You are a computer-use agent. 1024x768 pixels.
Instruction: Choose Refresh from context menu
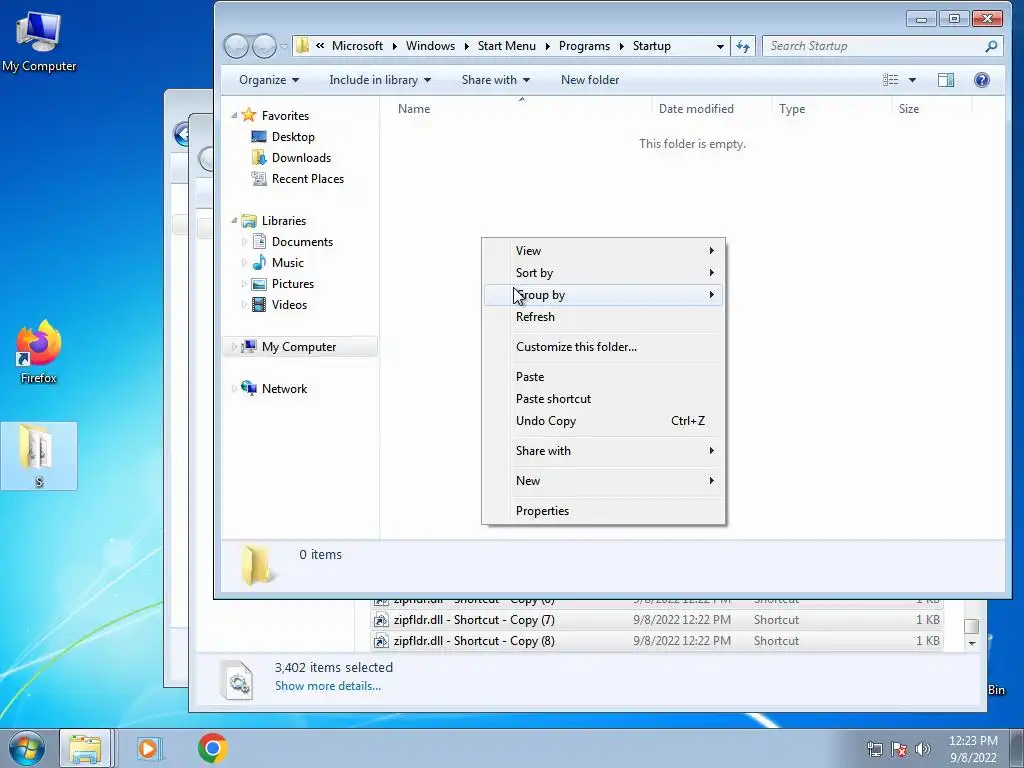point(603,317)
